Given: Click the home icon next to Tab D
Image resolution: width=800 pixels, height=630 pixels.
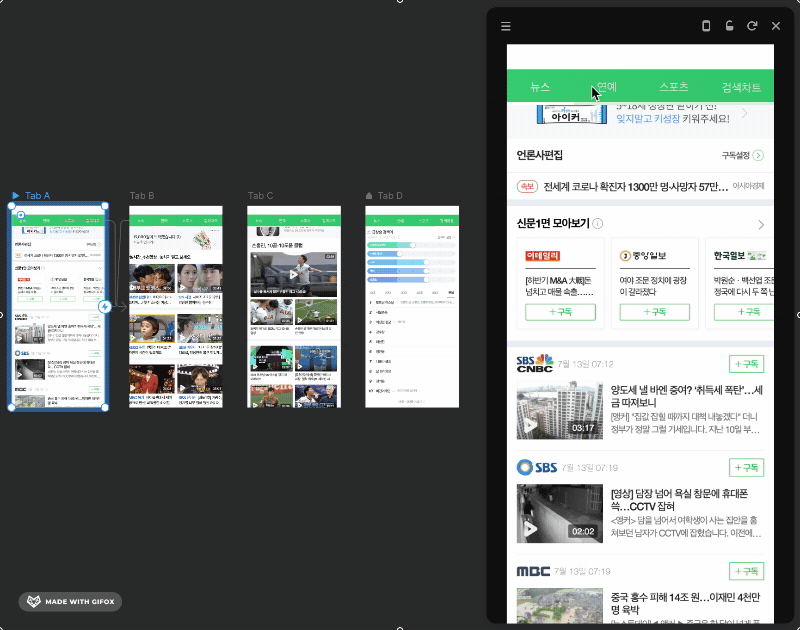Looking at the screenshot, I should [369, 195].
